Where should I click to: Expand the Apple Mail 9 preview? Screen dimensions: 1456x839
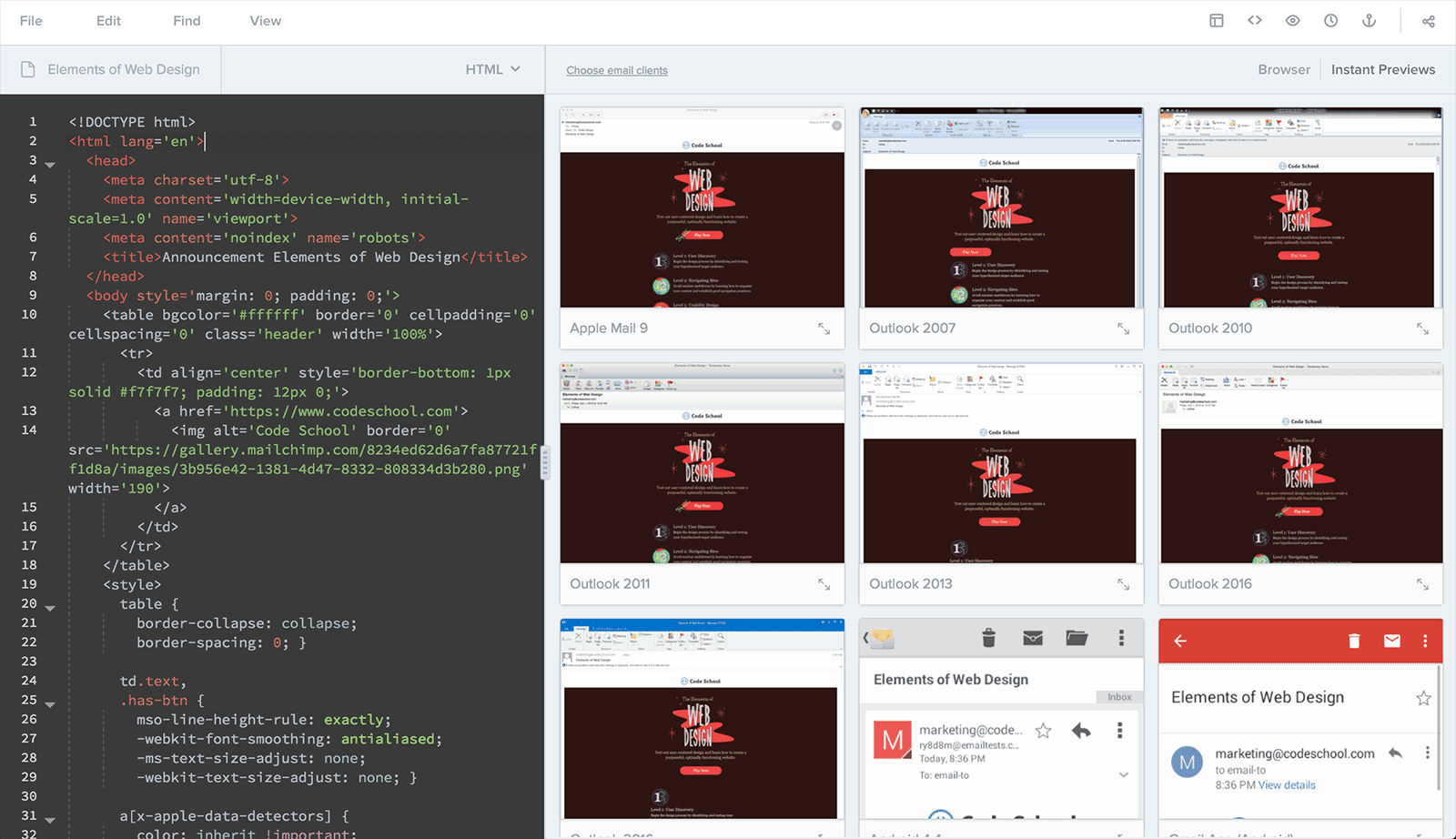point(824,329)
